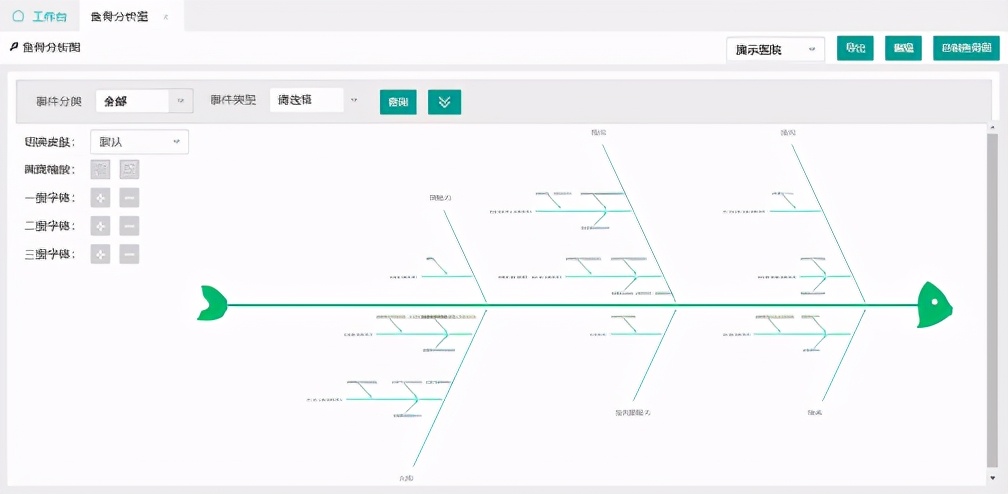The image size is (1008, 494).
Task: Close the fishbone analysis tab with its x
Action: [166, 17]
